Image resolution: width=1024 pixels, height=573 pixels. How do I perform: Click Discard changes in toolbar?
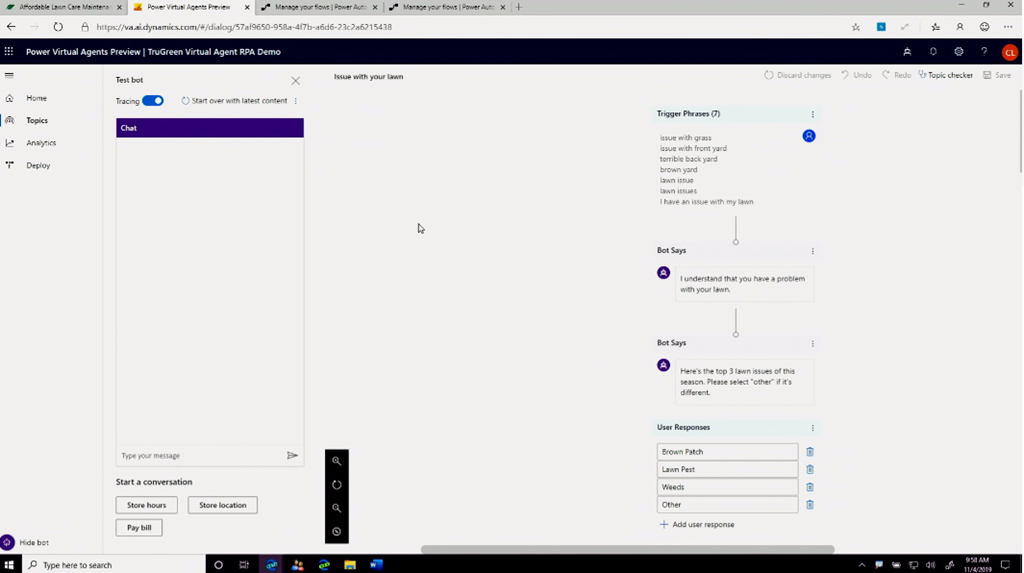[x=797, y=75]
